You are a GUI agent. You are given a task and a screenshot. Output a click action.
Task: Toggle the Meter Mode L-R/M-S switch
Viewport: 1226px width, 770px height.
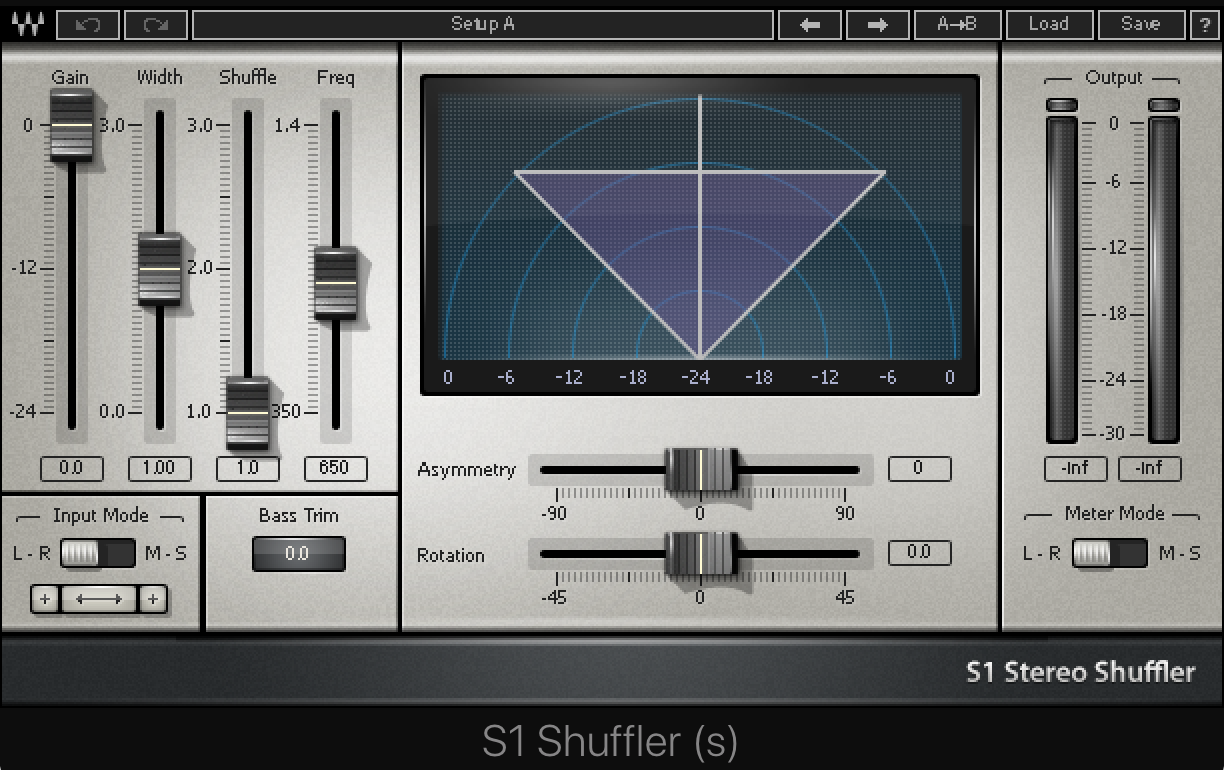[x=1109, y=553]
